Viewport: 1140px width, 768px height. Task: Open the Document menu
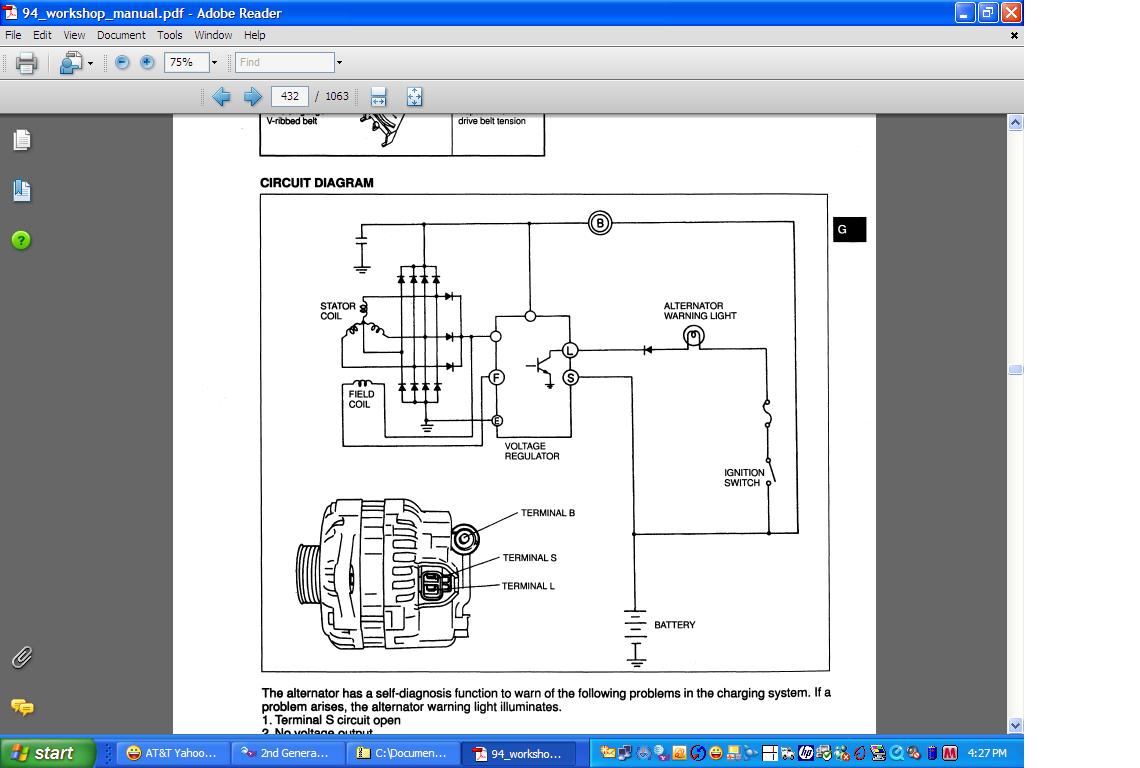tap(120, 35)
